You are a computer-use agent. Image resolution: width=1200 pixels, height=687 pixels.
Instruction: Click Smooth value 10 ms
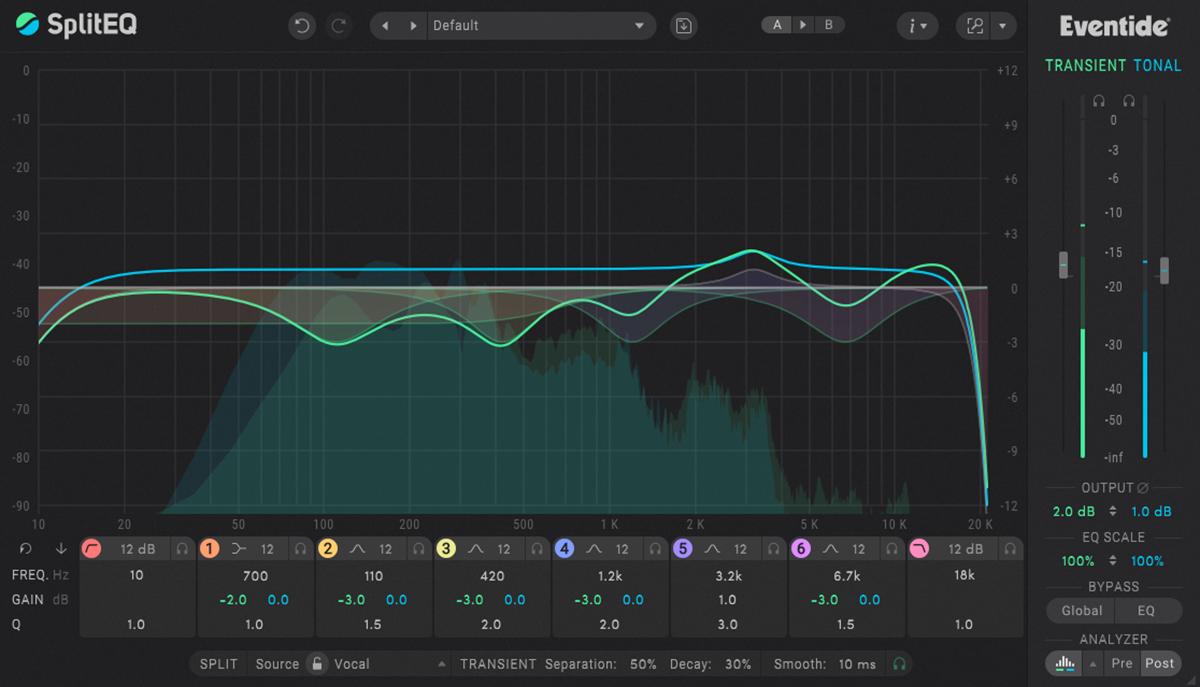[857, 664]
